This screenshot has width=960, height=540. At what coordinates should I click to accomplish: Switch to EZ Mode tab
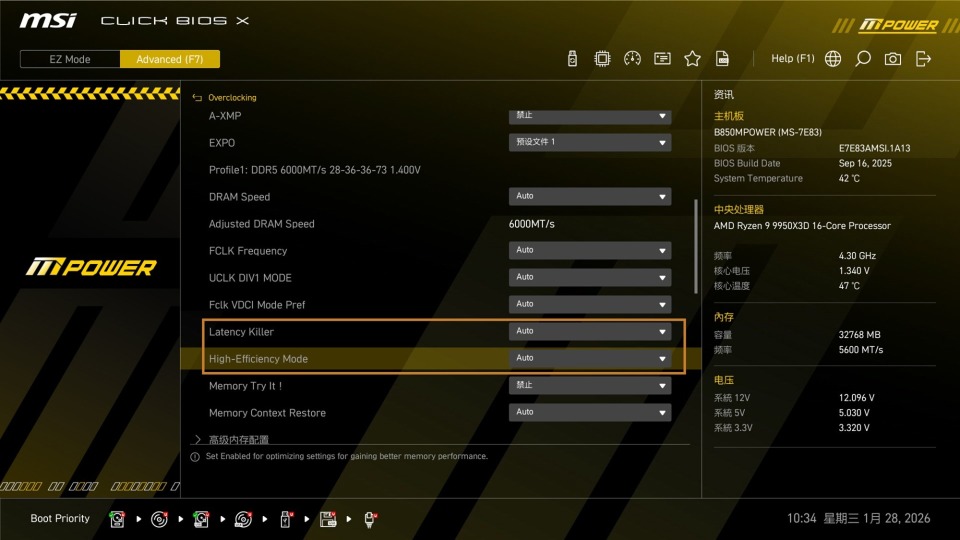70,59
